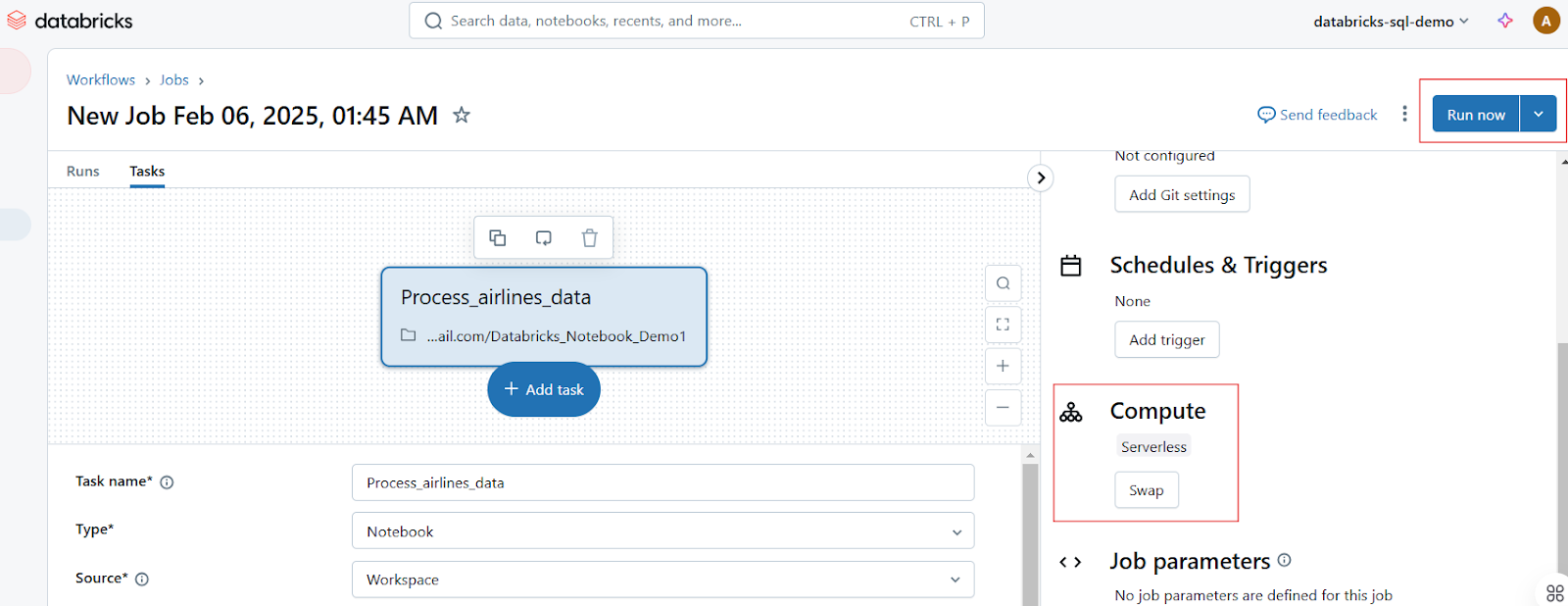Open the Source Workspace dropdown
The image size is (1568, 606).
(662, 580)
